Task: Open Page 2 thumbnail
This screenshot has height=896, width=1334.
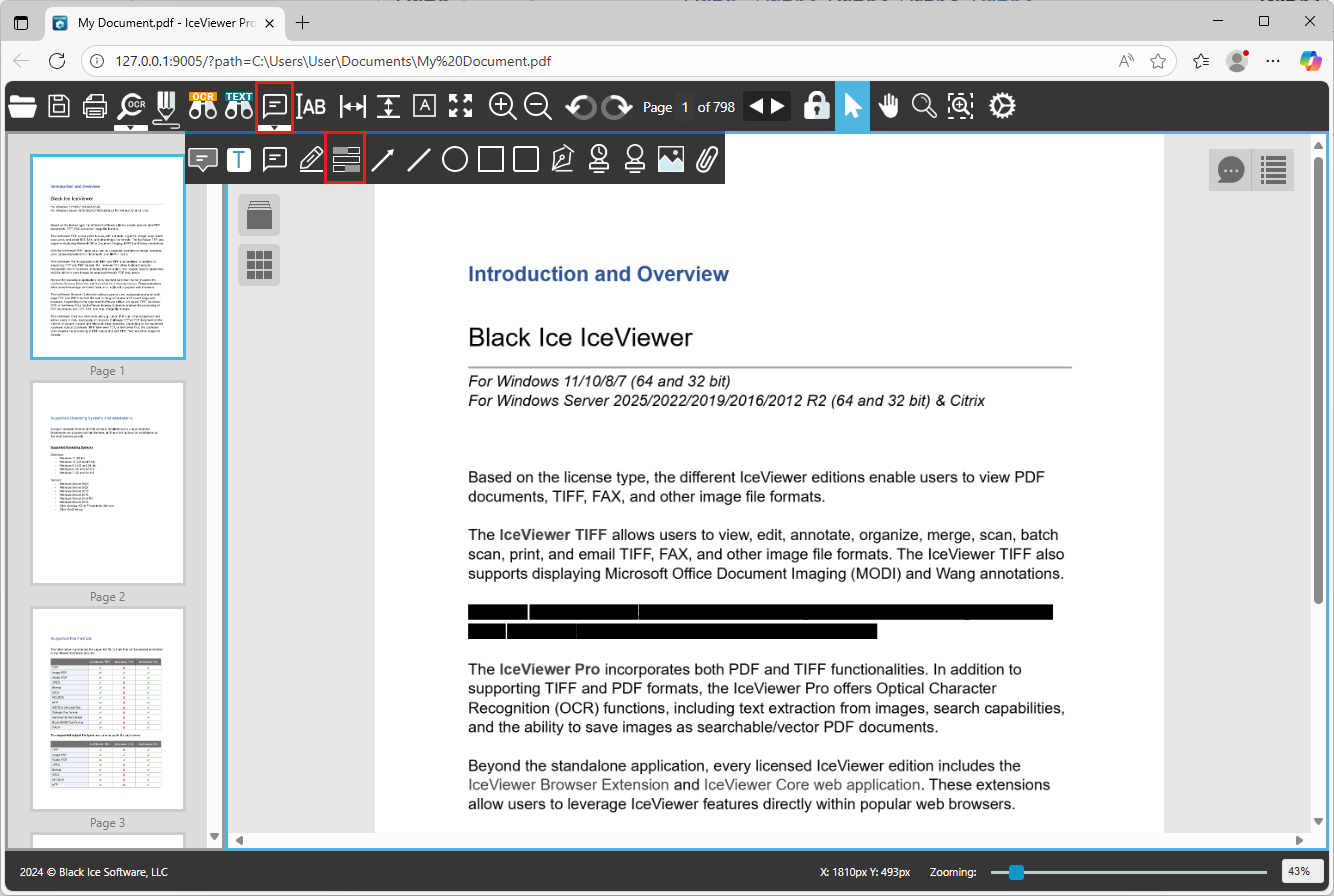Action: click(108, 483)
